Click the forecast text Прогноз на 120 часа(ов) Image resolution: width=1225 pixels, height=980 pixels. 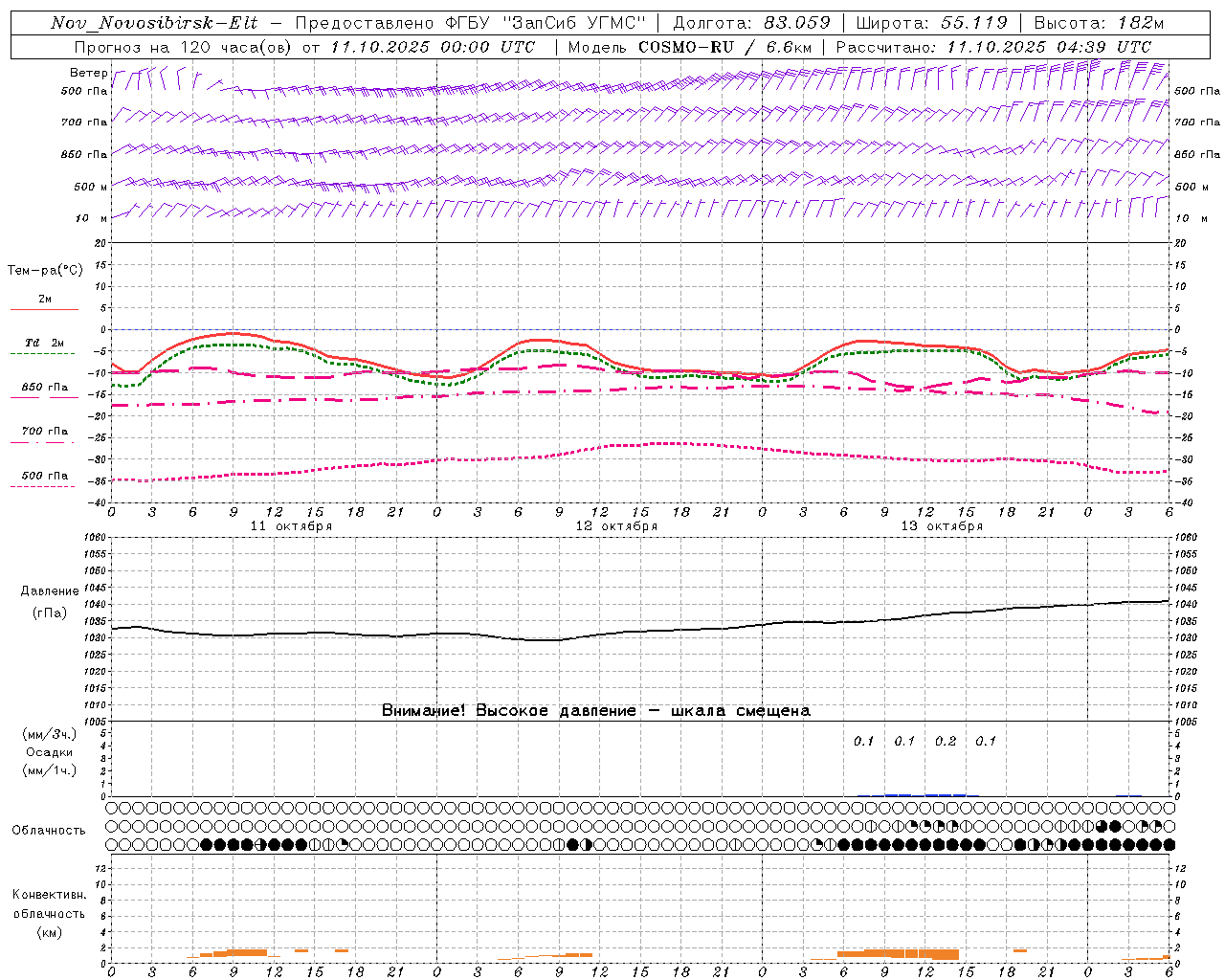point(184,47)
